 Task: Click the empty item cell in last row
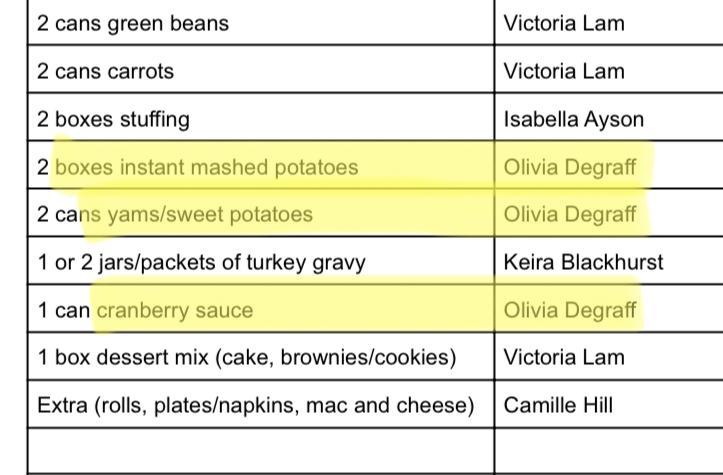[260, 452]
